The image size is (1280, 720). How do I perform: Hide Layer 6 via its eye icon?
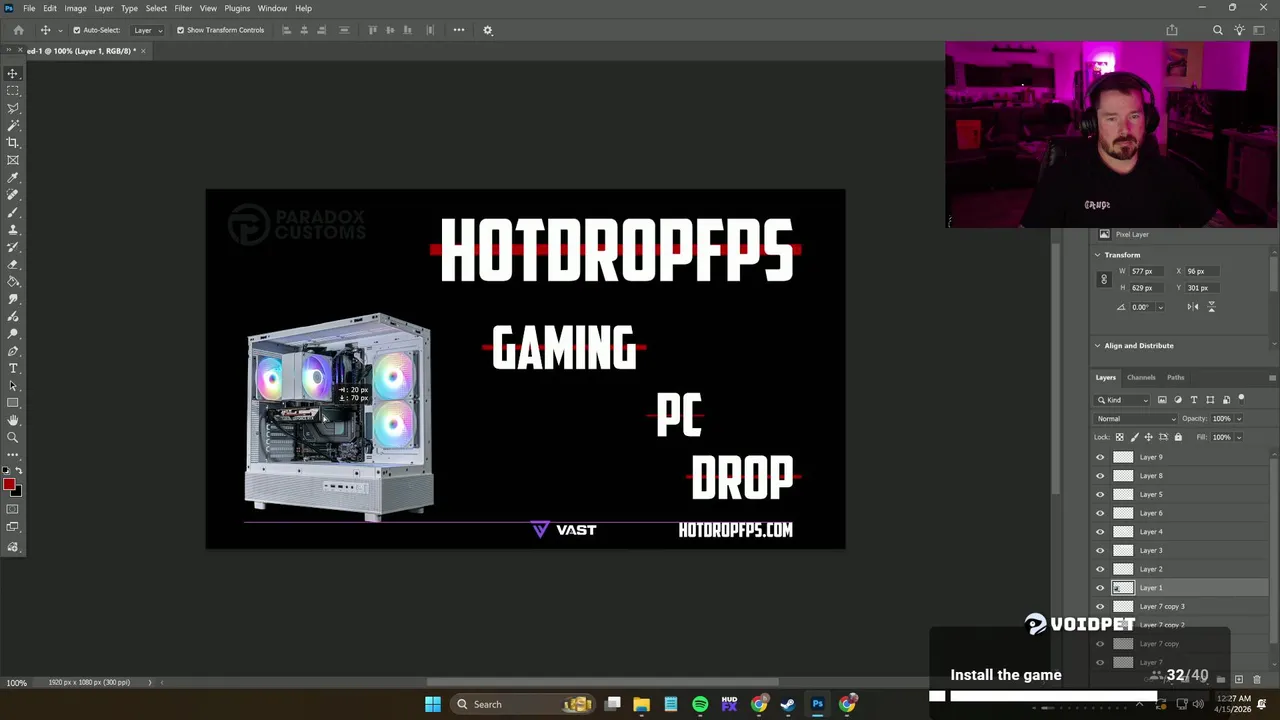1101,513
